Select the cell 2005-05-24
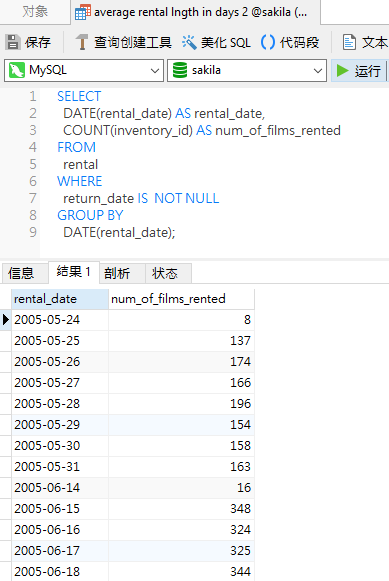 pos(60,319)
